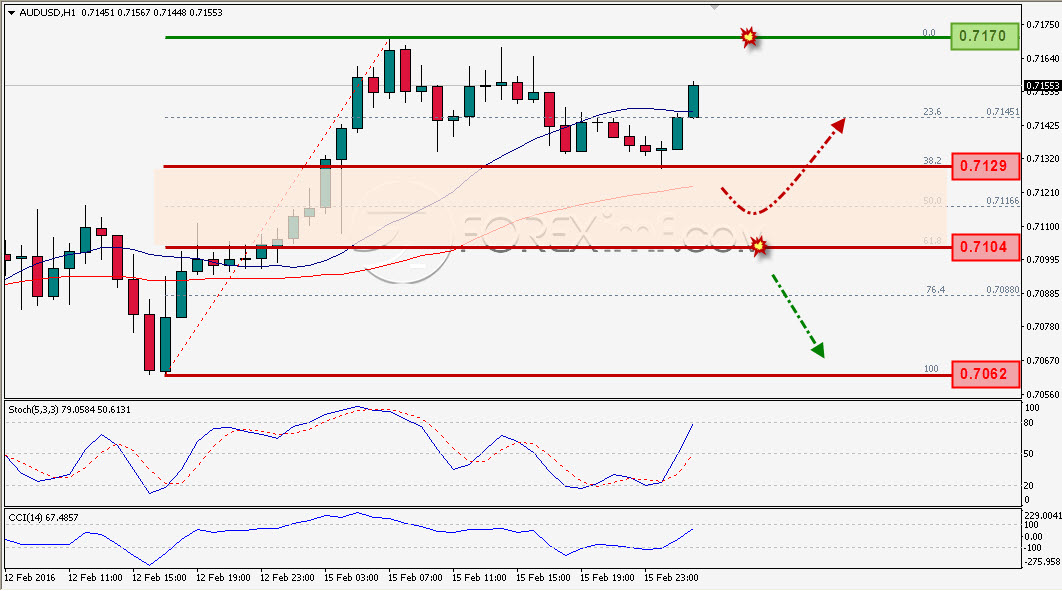The height and width of the screenshot is (591, 1062).
Task: Click 0.71425 on the price axis
Action: (x=1043, y=126)
